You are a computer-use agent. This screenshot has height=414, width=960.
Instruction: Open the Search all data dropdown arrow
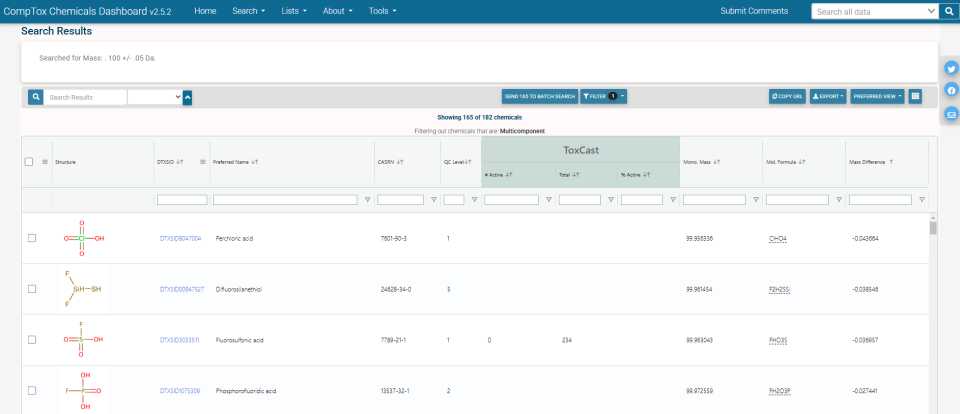coord(932,11)
